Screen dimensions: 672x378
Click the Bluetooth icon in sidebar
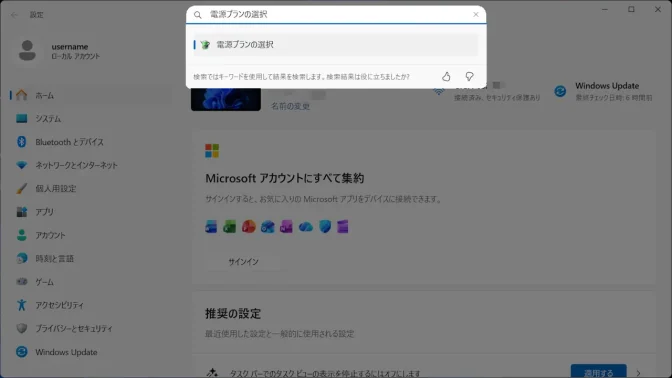point(21,141)
